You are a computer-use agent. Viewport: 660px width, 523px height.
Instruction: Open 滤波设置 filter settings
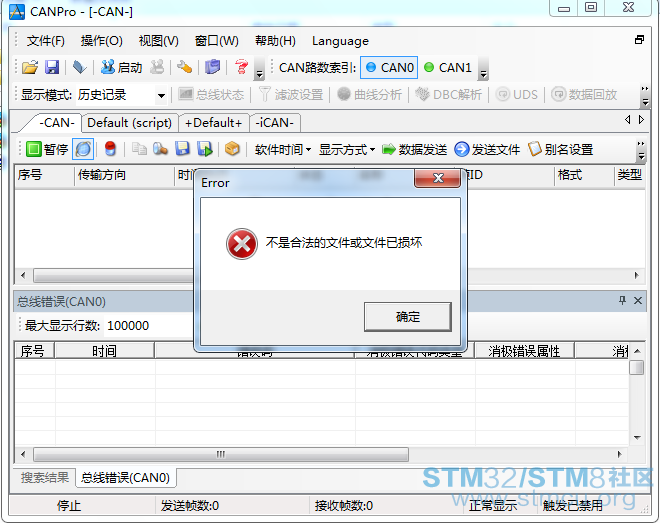(x=291, y=95)
